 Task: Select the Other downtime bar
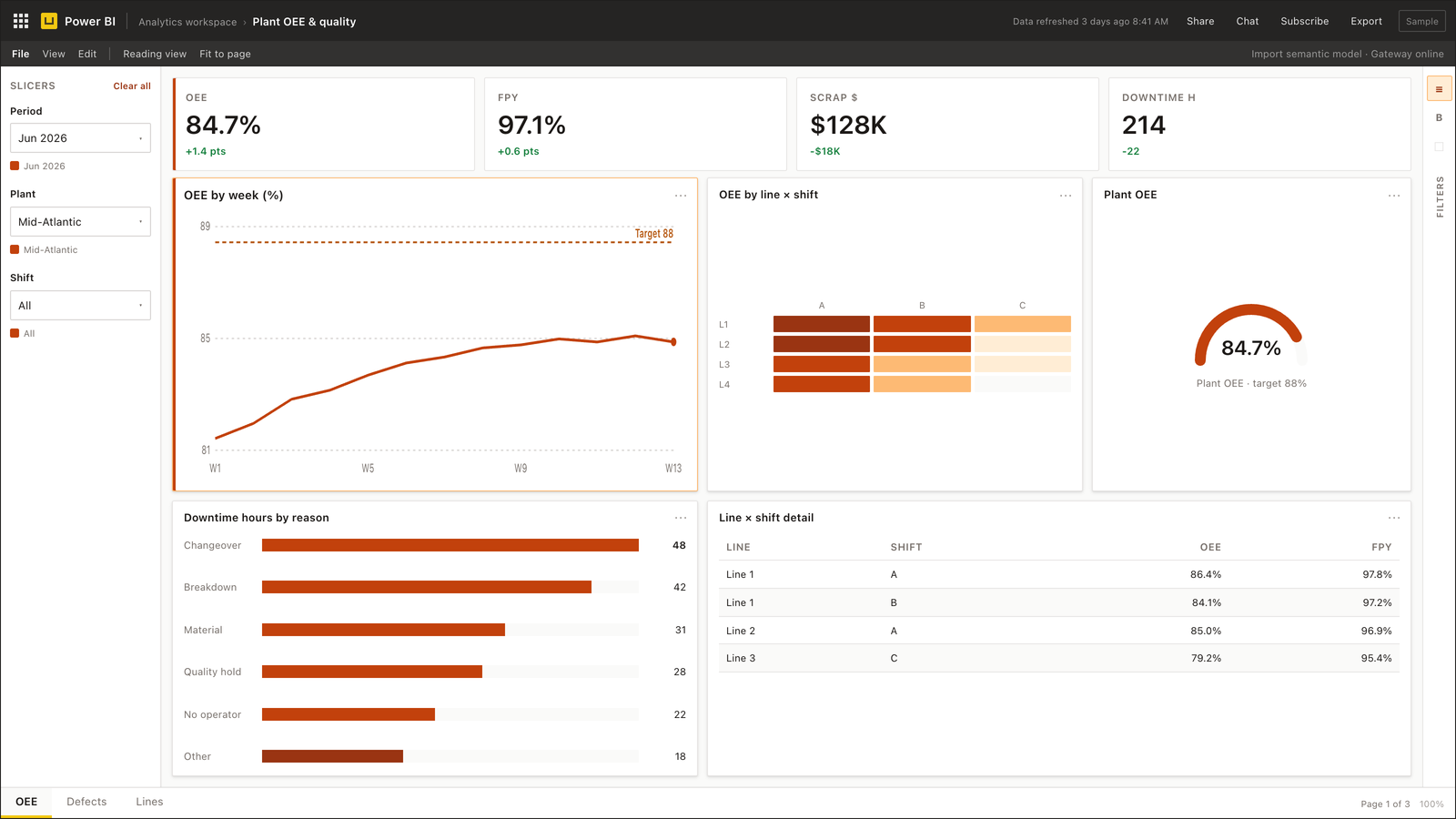[x=332, y=756]
